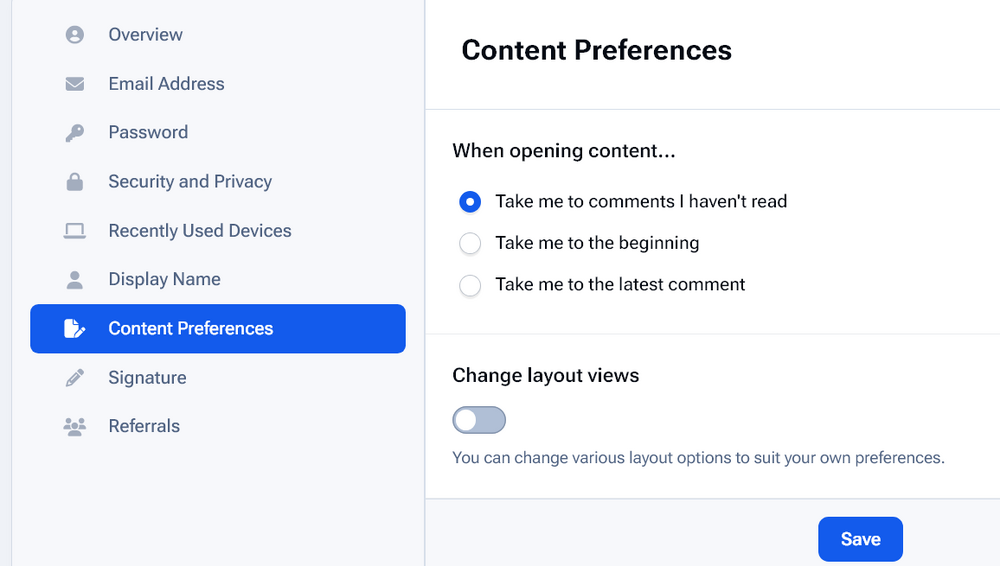Viewport: 1000px width, 566px height.
Task: Click the Security and Privacy lock icon
Action: pyautogui.click(x=75, y=182)
